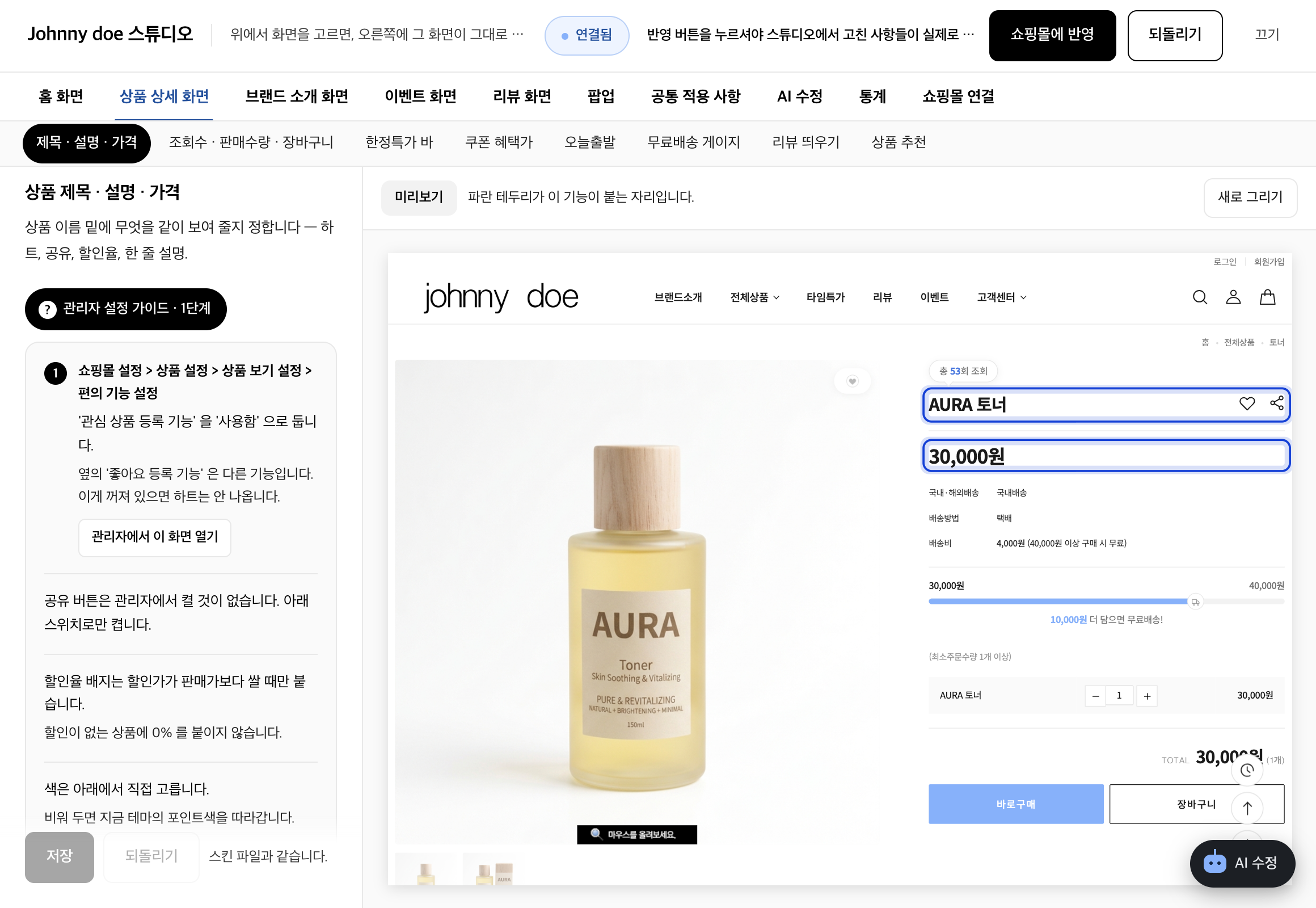1316x908 pixels.
Task: Click the 저장 button
Action: [x=59, y=857]
